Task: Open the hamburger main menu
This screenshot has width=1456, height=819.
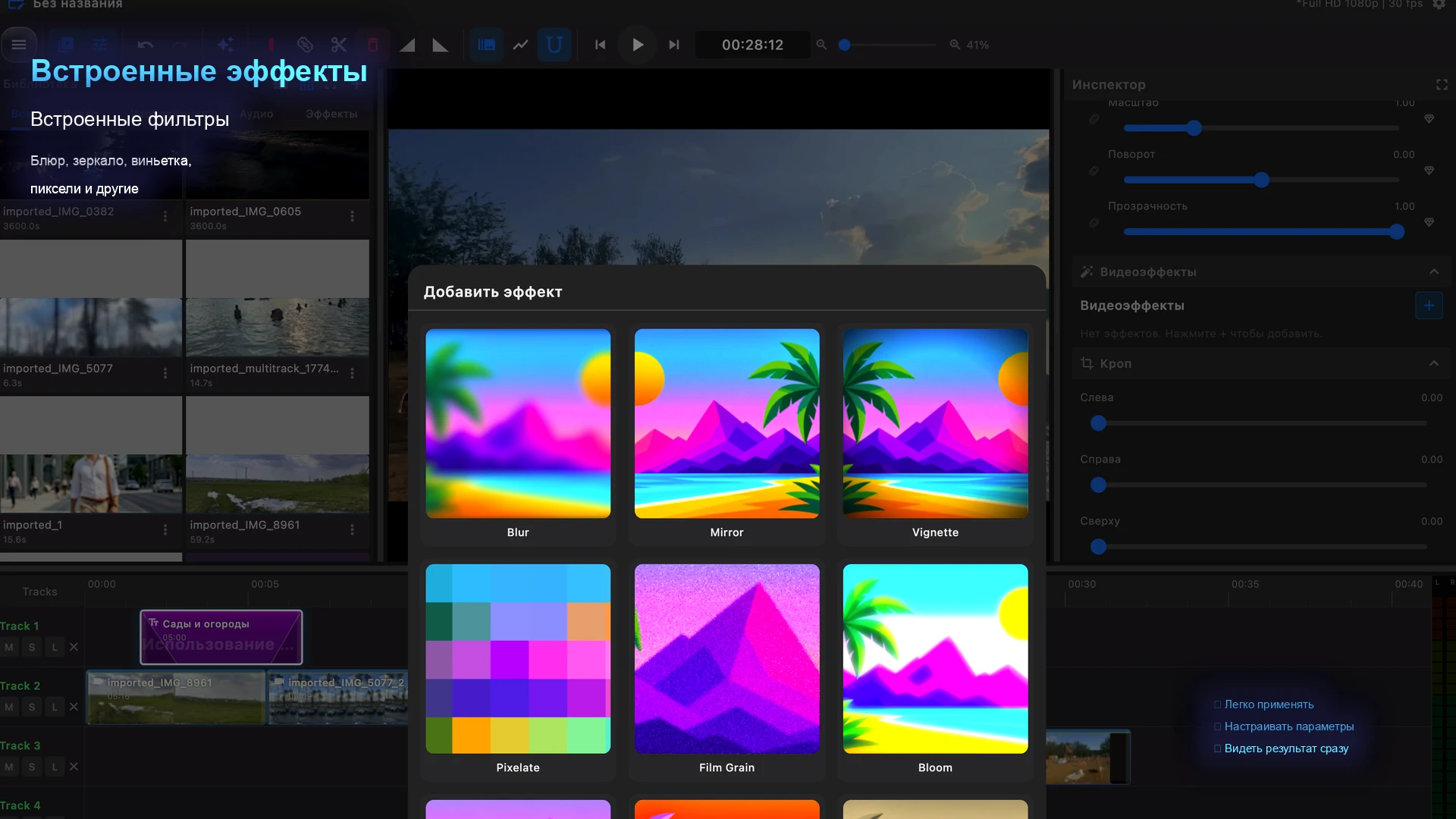Action: tap(19, 45)
